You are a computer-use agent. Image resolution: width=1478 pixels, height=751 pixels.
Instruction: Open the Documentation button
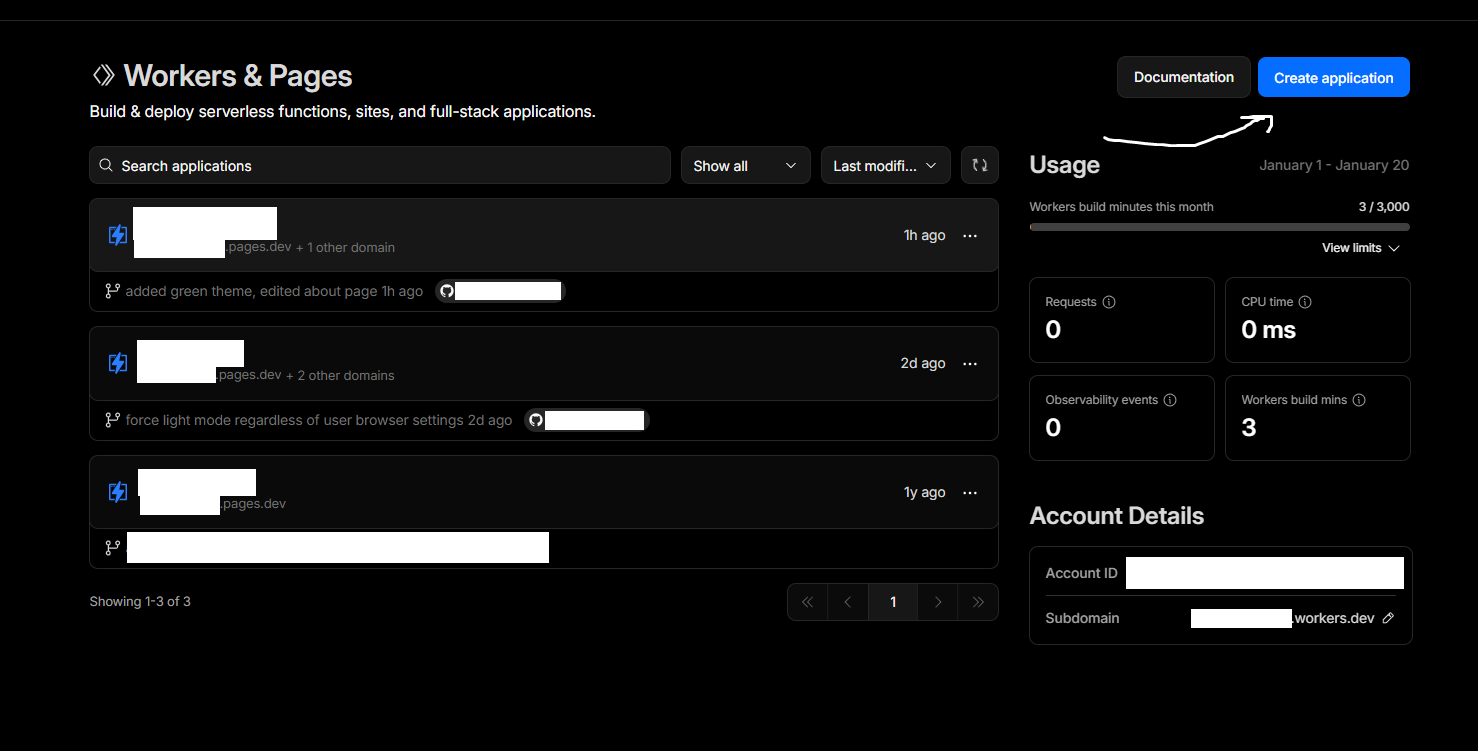click(1183, 77)
